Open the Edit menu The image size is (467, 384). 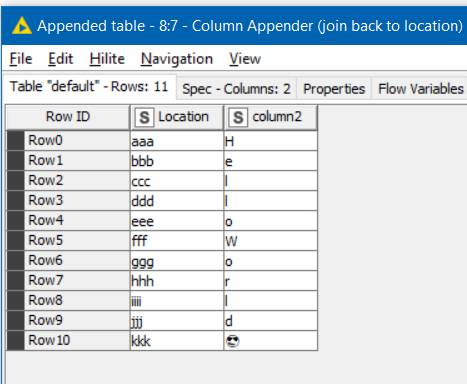(x=60, y=59)
